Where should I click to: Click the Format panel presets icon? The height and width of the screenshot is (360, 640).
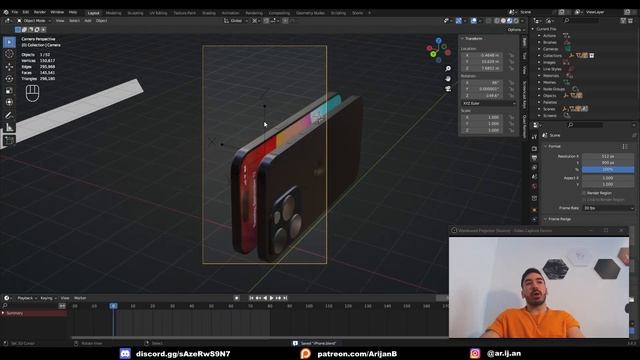pos(625,146)
